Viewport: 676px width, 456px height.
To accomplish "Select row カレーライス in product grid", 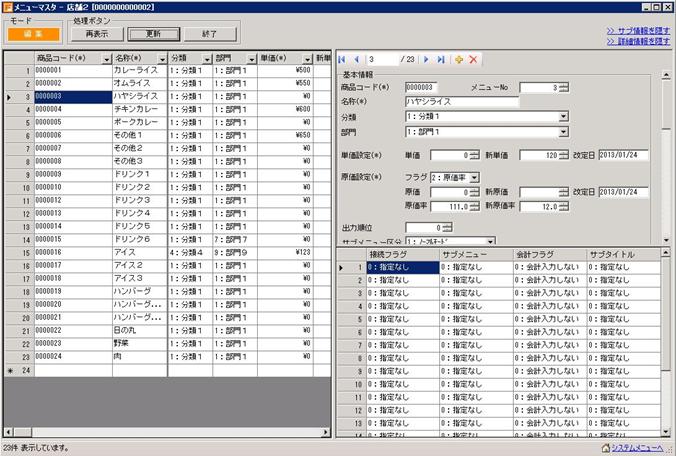I will (x=166, y=70).
